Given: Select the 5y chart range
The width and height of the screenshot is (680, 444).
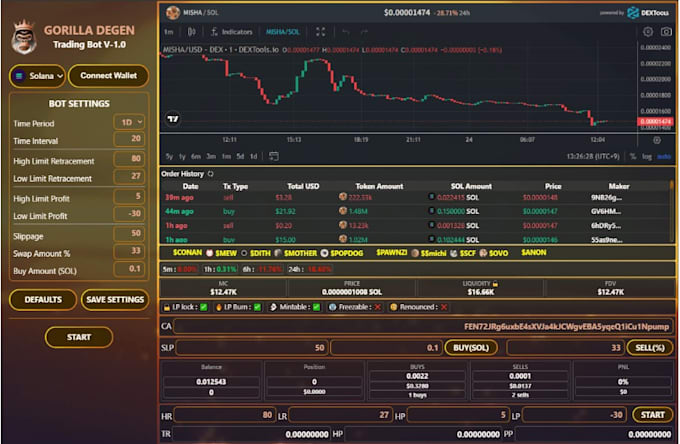Looking at the screenshot, I should click(x=169, y=156).
